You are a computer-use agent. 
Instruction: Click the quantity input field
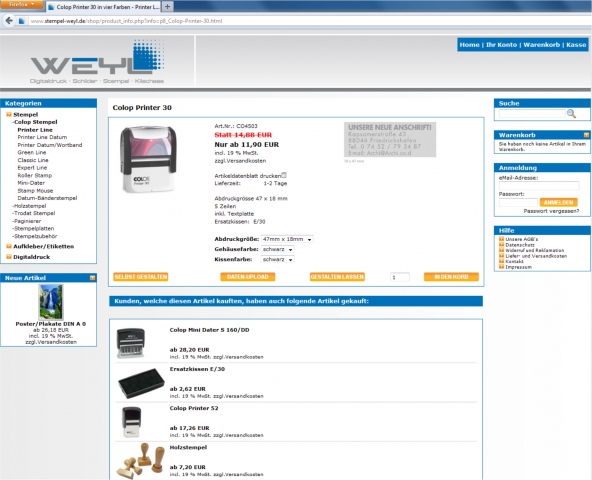(x=400, y=277)
